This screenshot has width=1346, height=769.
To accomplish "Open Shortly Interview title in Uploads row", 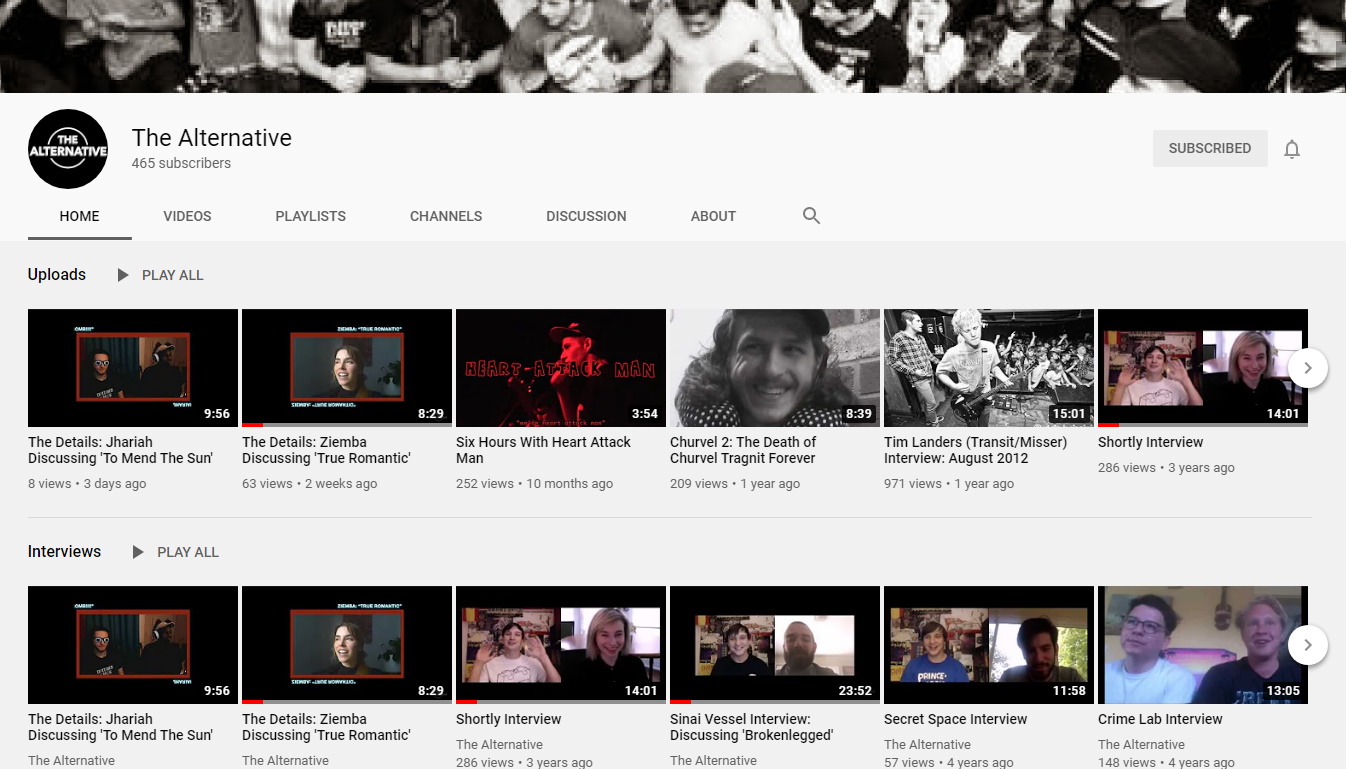I will (1151, 442).
